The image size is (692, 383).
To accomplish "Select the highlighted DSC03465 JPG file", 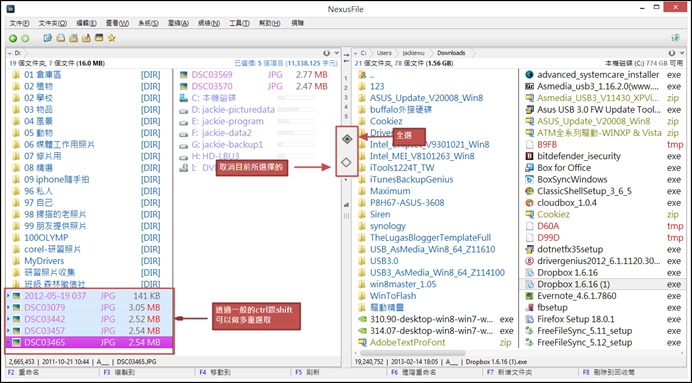I will click(89, 342).
